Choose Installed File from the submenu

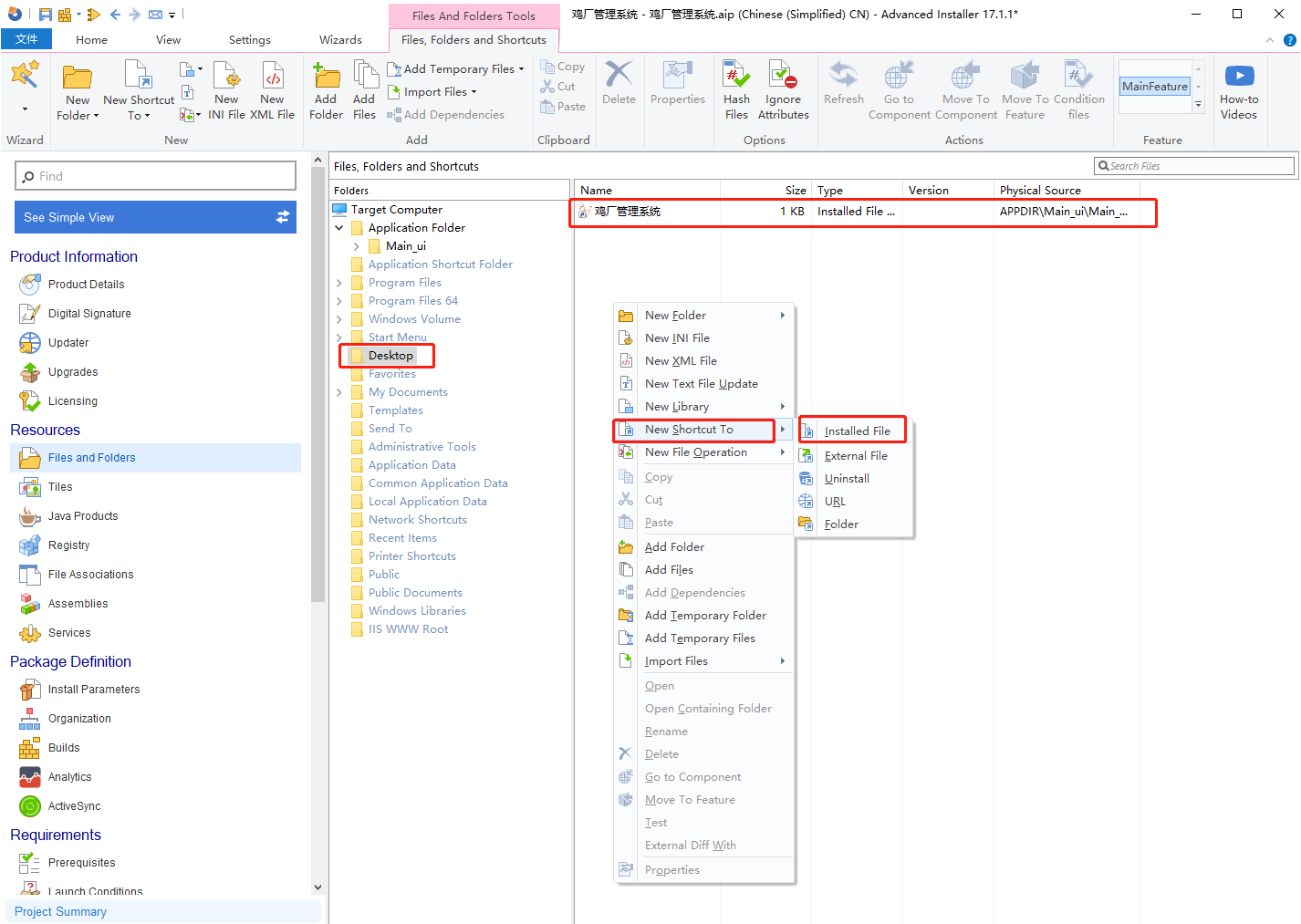coord(857,431)
